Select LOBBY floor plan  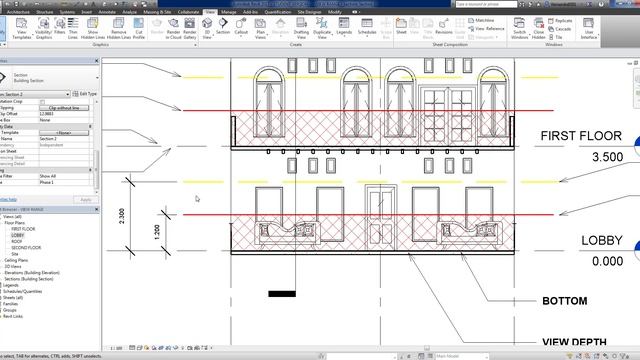pyautogui.click(x=18, y=235)
